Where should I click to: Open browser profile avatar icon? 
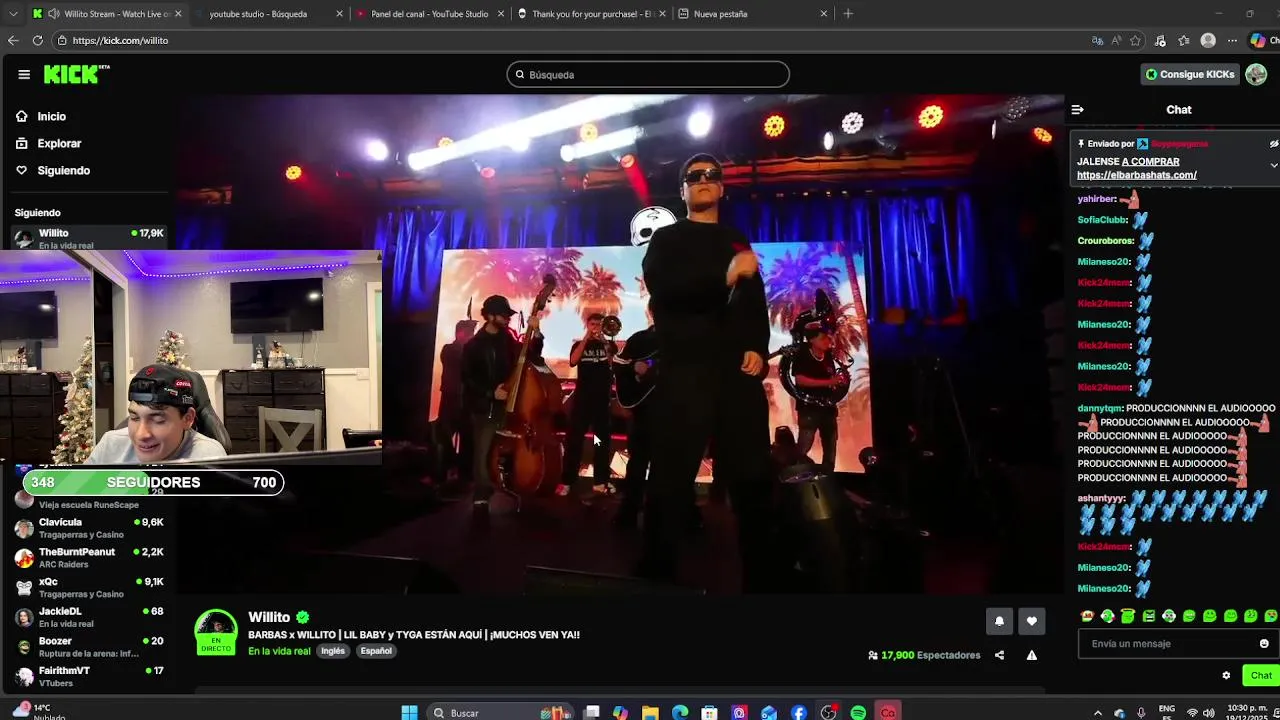1208,41
